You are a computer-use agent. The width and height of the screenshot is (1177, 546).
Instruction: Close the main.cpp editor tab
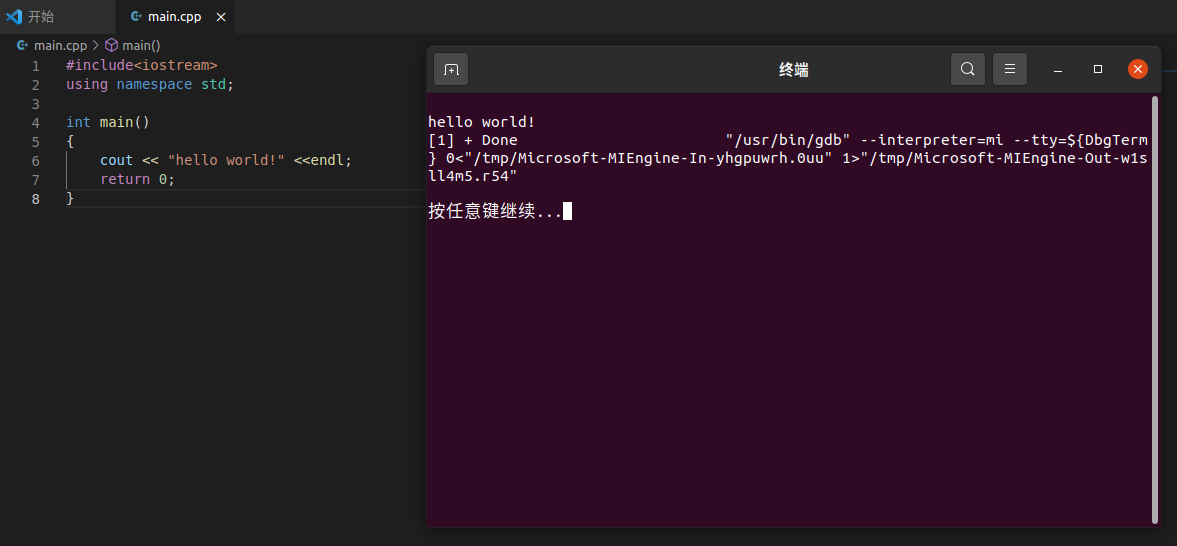point(221,17)
